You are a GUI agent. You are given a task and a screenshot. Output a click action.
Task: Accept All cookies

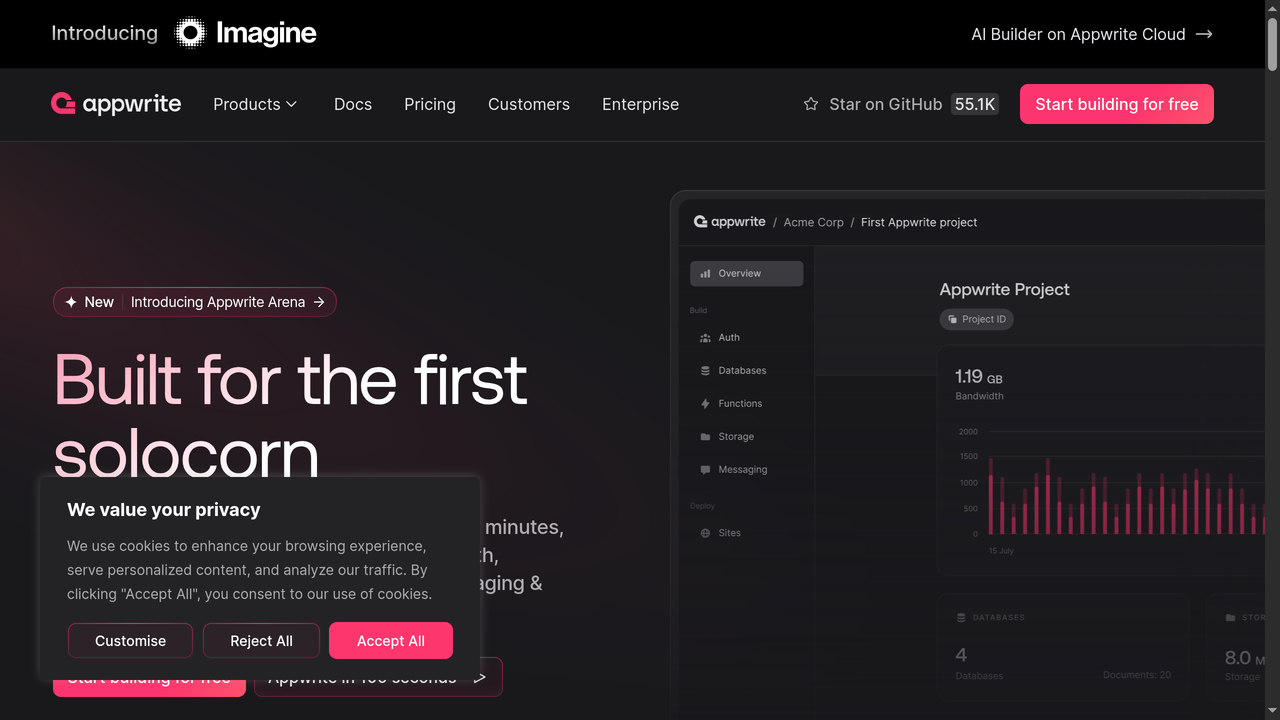[391, 640]
